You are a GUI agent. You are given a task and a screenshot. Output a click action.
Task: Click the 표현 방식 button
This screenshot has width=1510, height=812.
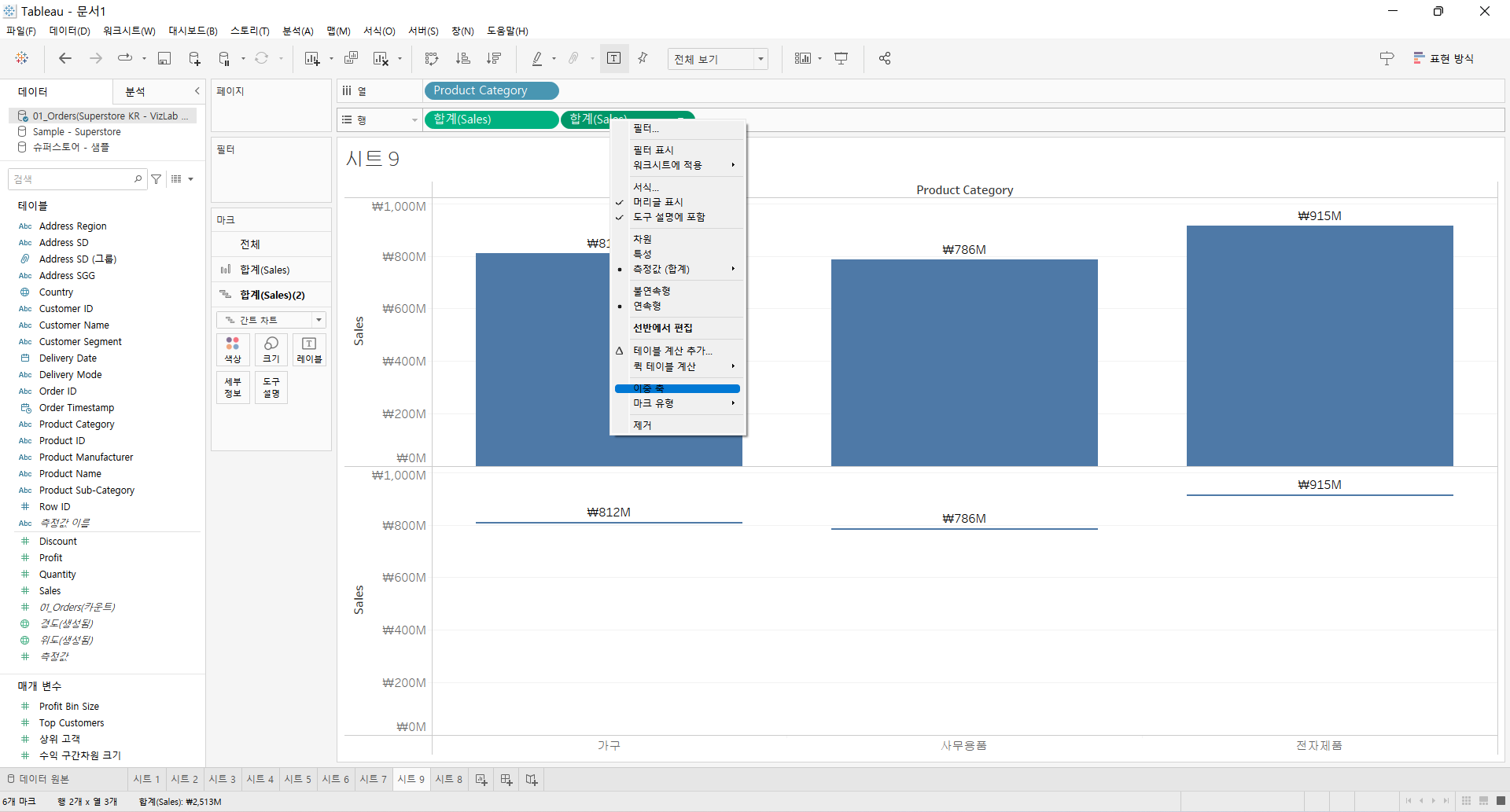click(x=1444, y=58)
